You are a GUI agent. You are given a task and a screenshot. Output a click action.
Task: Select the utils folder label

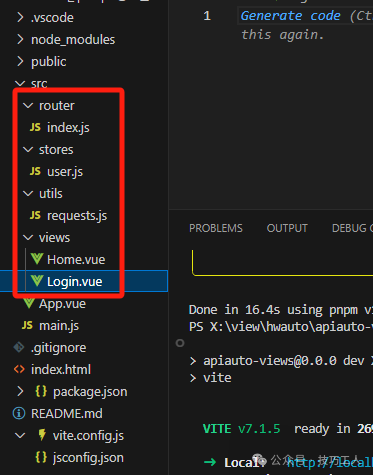(51, 193)
